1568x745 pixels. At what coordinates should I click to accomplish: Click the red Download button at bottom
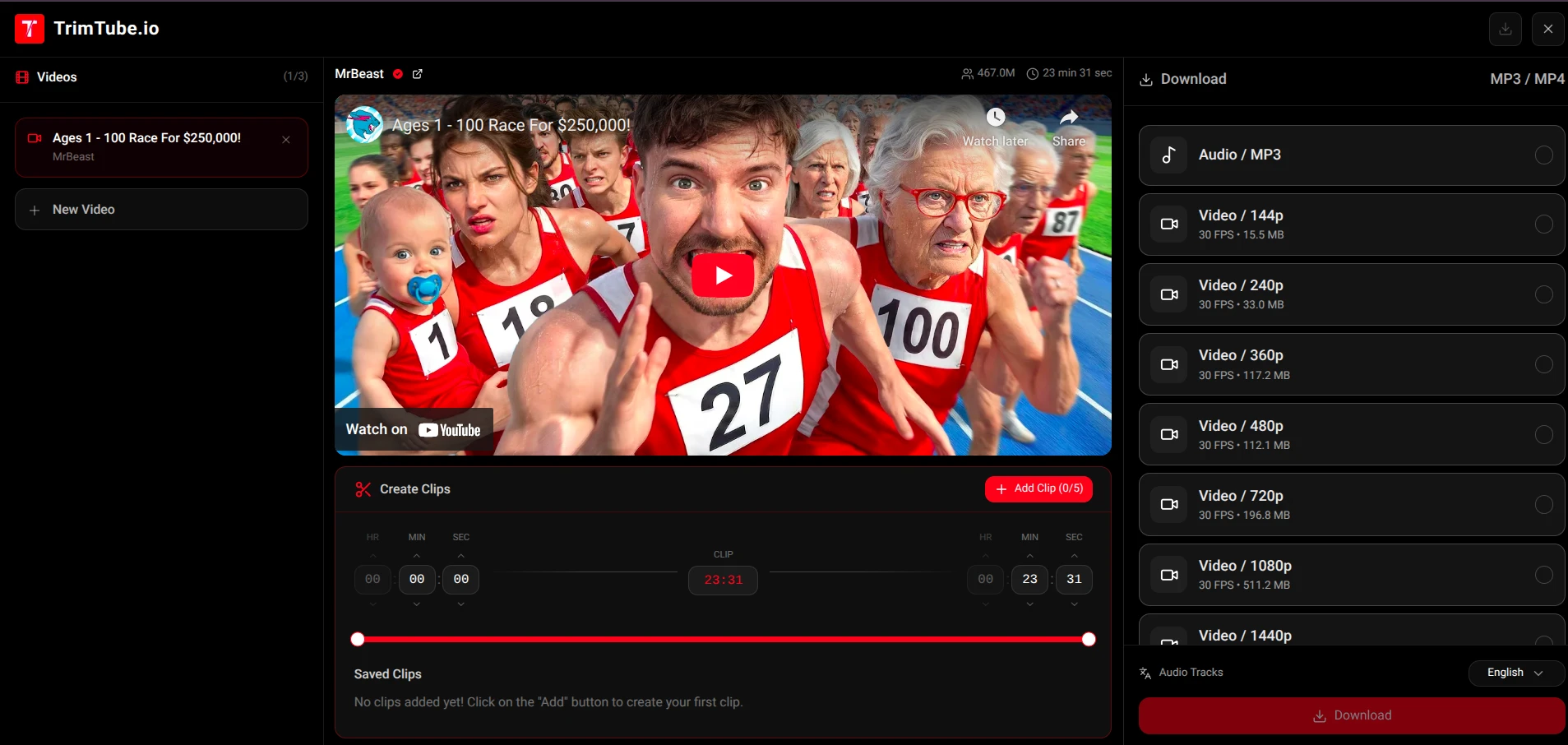pos(1351,715)
